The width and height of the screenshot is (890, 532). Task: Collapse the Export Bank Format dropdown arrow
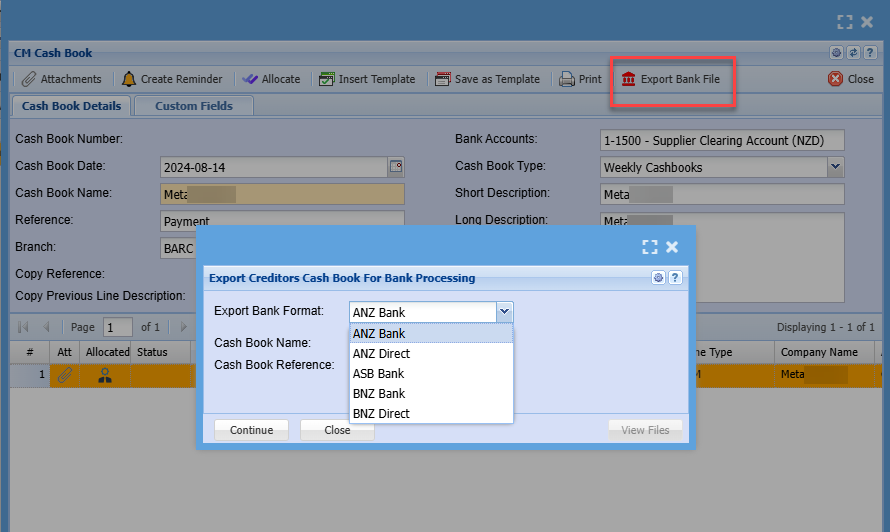tap(504, 312)
